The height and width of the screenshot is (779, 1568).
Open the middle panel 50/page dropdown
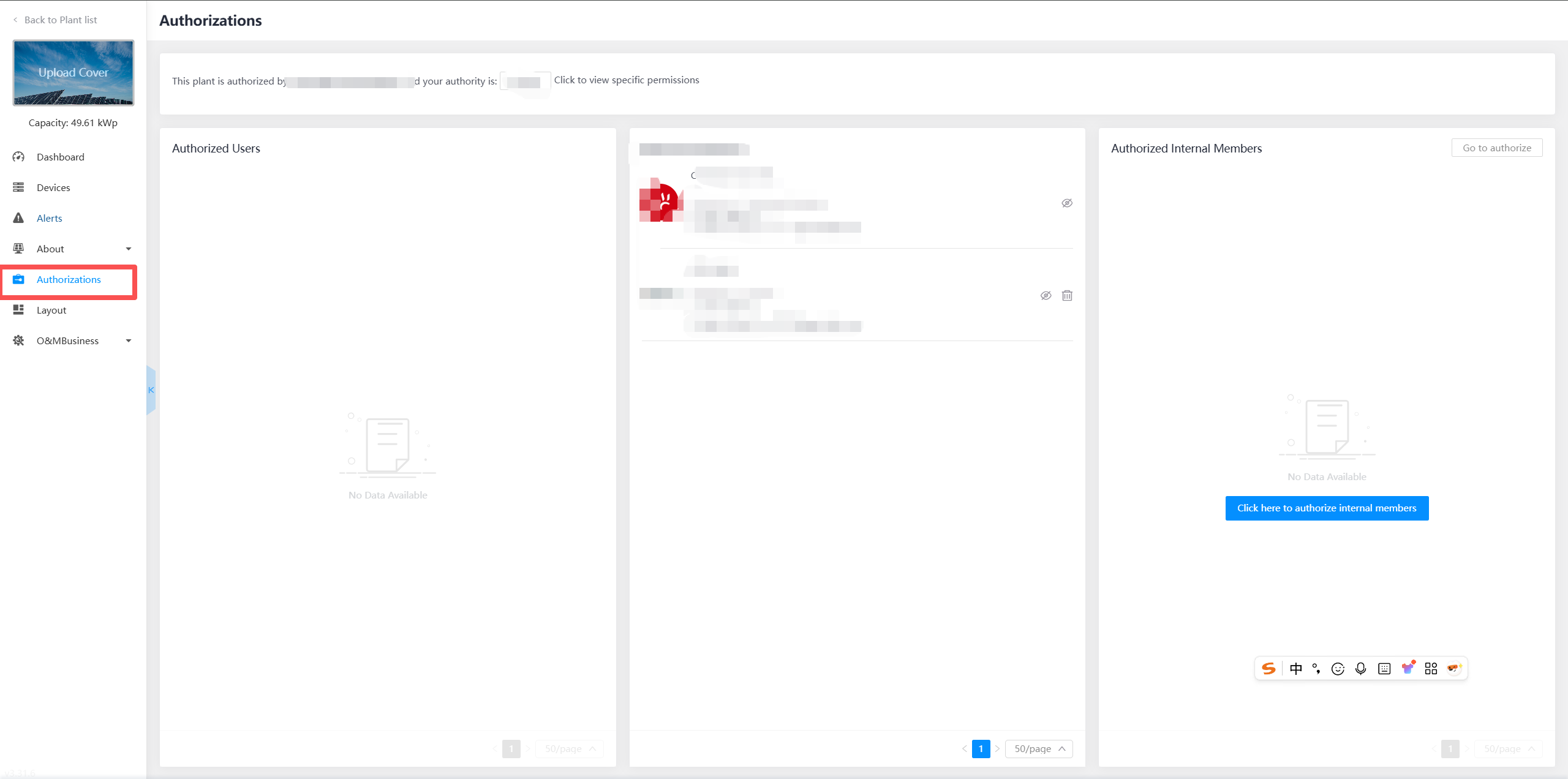pos(1039,748)
